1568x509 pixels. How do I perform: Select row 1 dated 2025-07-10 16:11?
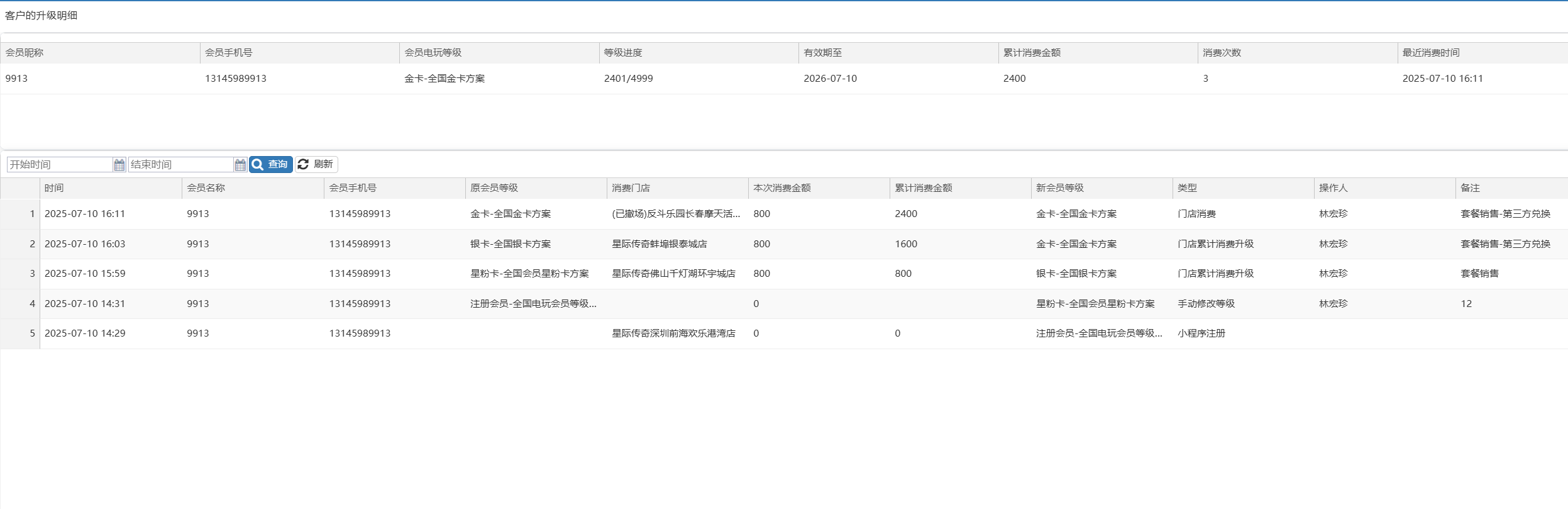[x=85, y=214]
